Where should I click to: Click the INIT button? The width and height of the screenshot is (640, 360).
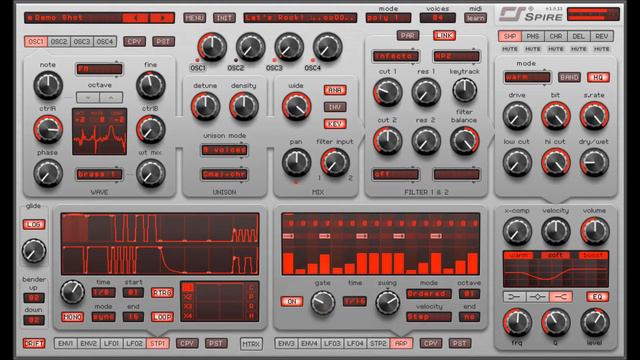click(224, 18)
